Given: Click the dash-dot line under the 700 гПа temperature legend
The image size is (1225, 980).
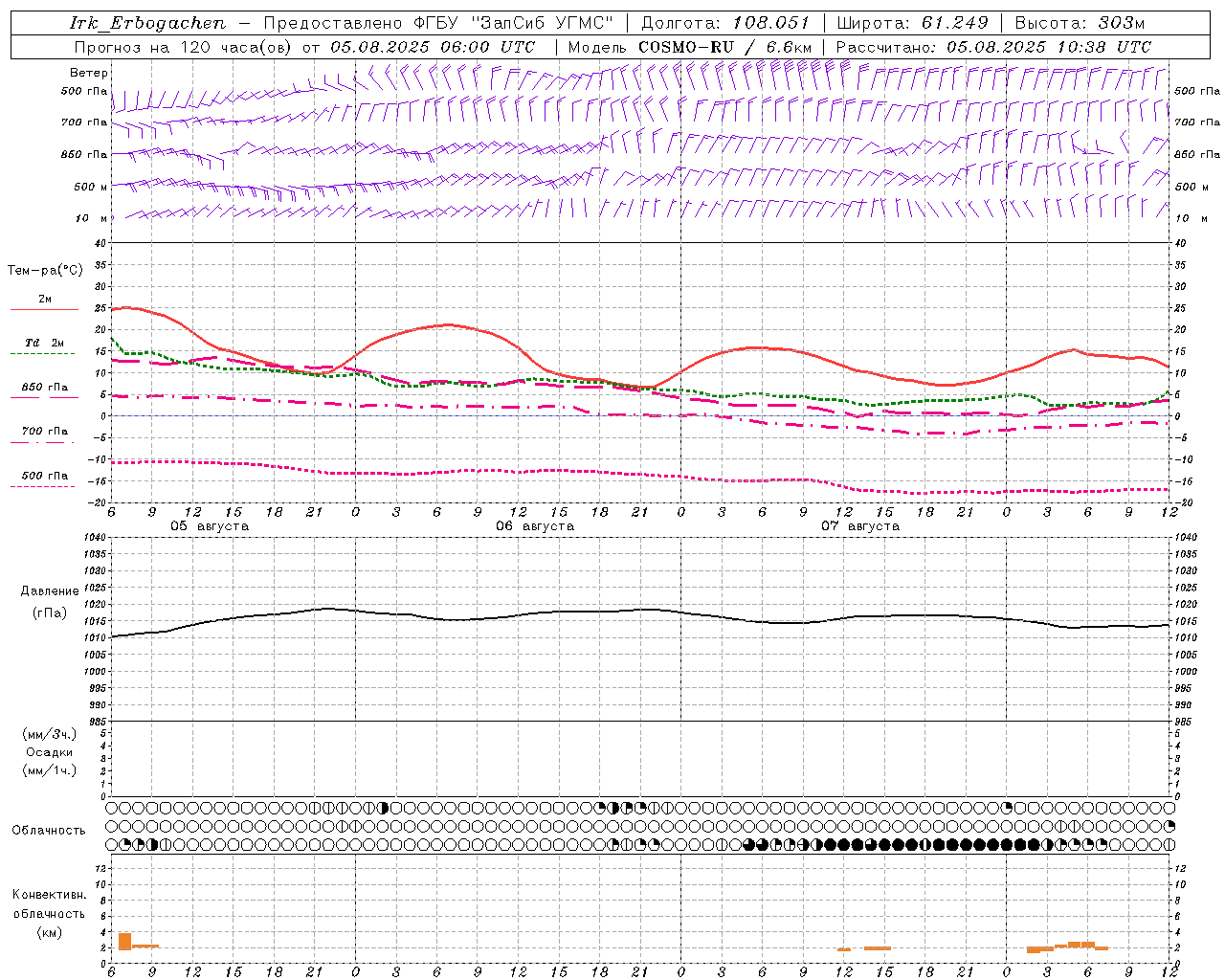Looking at the screenshot, I should click(44, 442).
